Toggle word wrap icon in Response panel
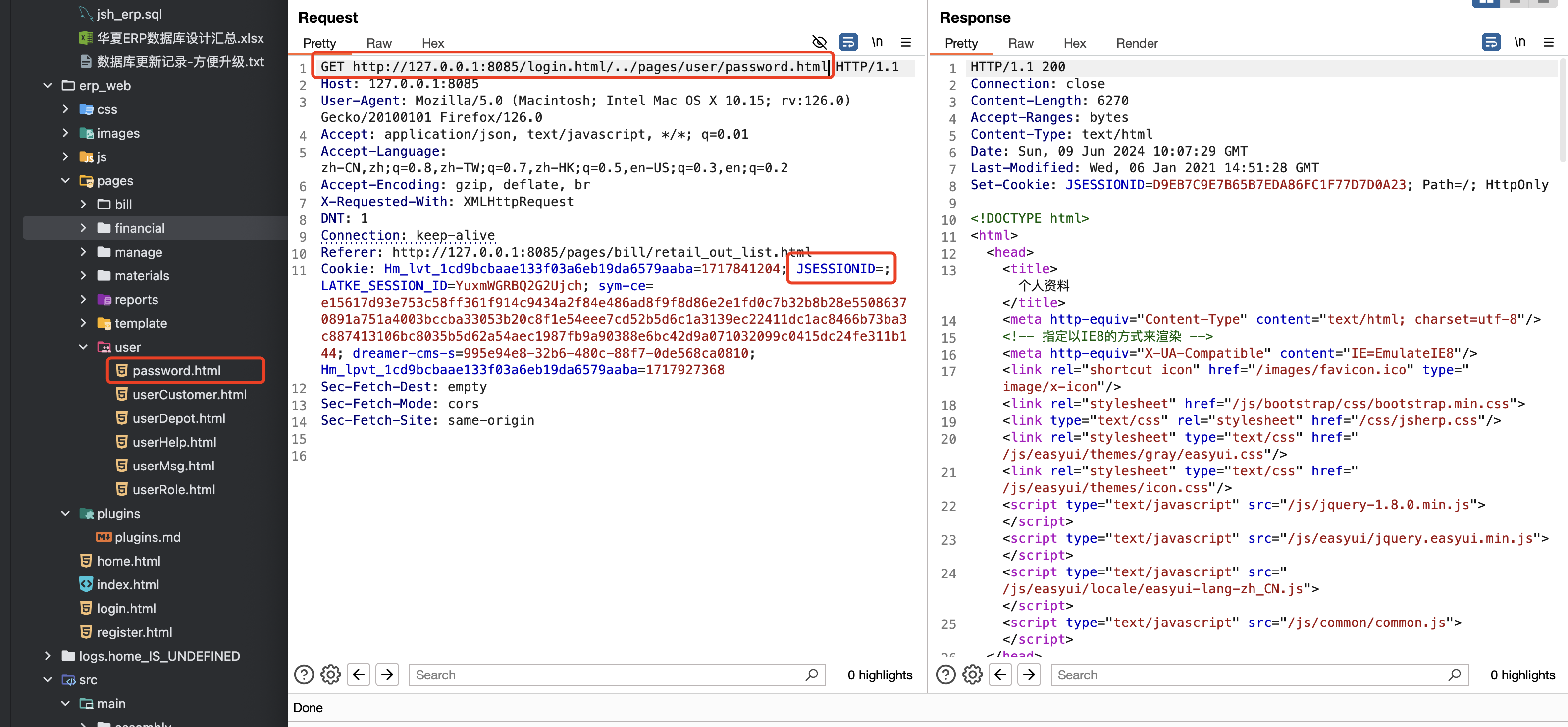 click(1490, 42)
